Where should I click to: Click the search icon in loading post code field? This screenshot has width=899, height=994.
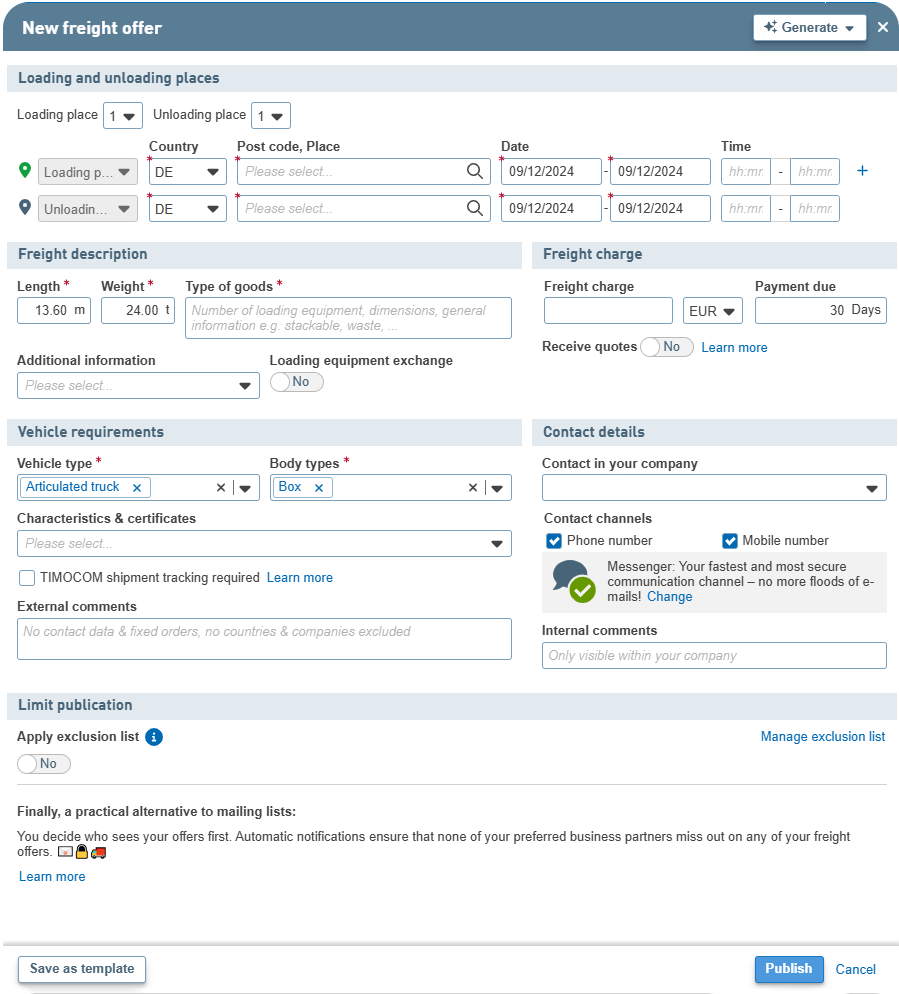tap(475, 172)
